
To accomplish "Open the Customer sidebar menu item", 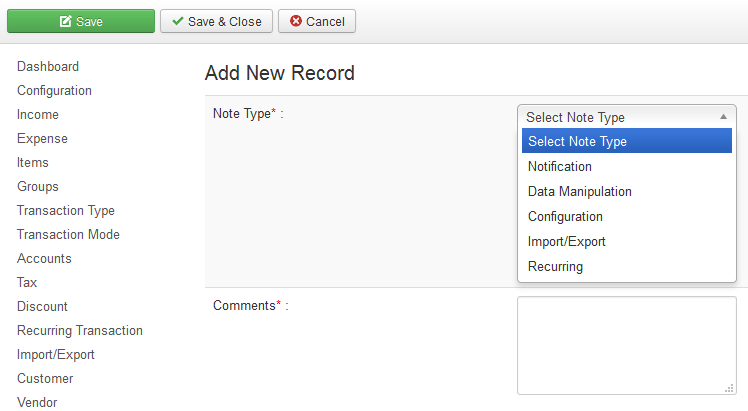I will pyautogui.click(x=45, y=379).
